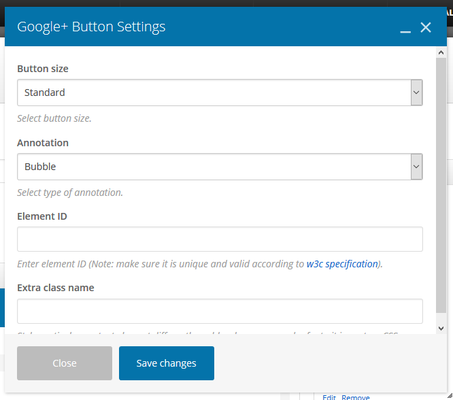Open the w3c specification link
The width and height of the screenshot is (453, 400).
tap(342, 264)
